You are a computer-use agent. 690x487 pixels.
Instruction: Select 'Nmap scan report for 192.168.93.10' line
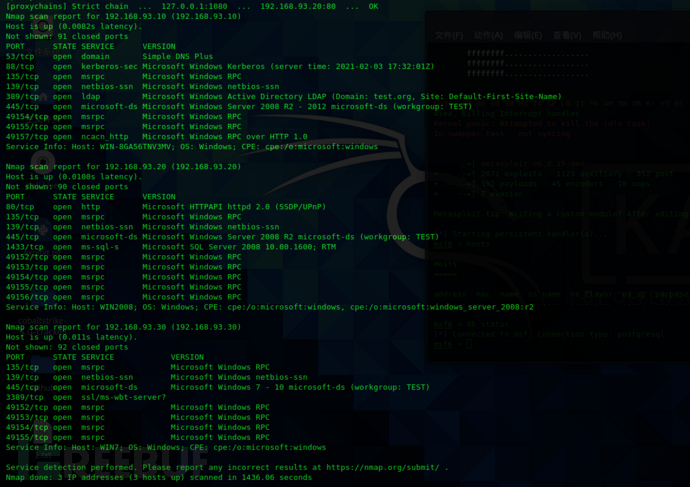(123, 16)
